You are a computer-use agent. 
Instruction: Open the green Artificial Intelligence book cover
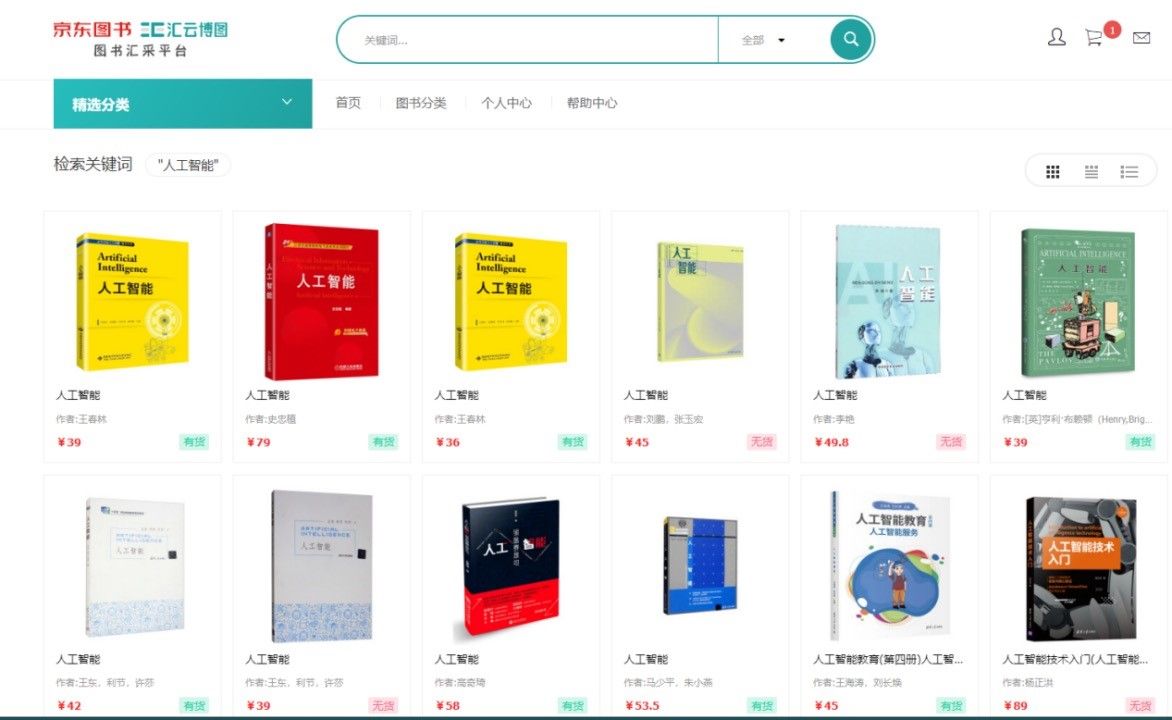tap(1078, 303)
